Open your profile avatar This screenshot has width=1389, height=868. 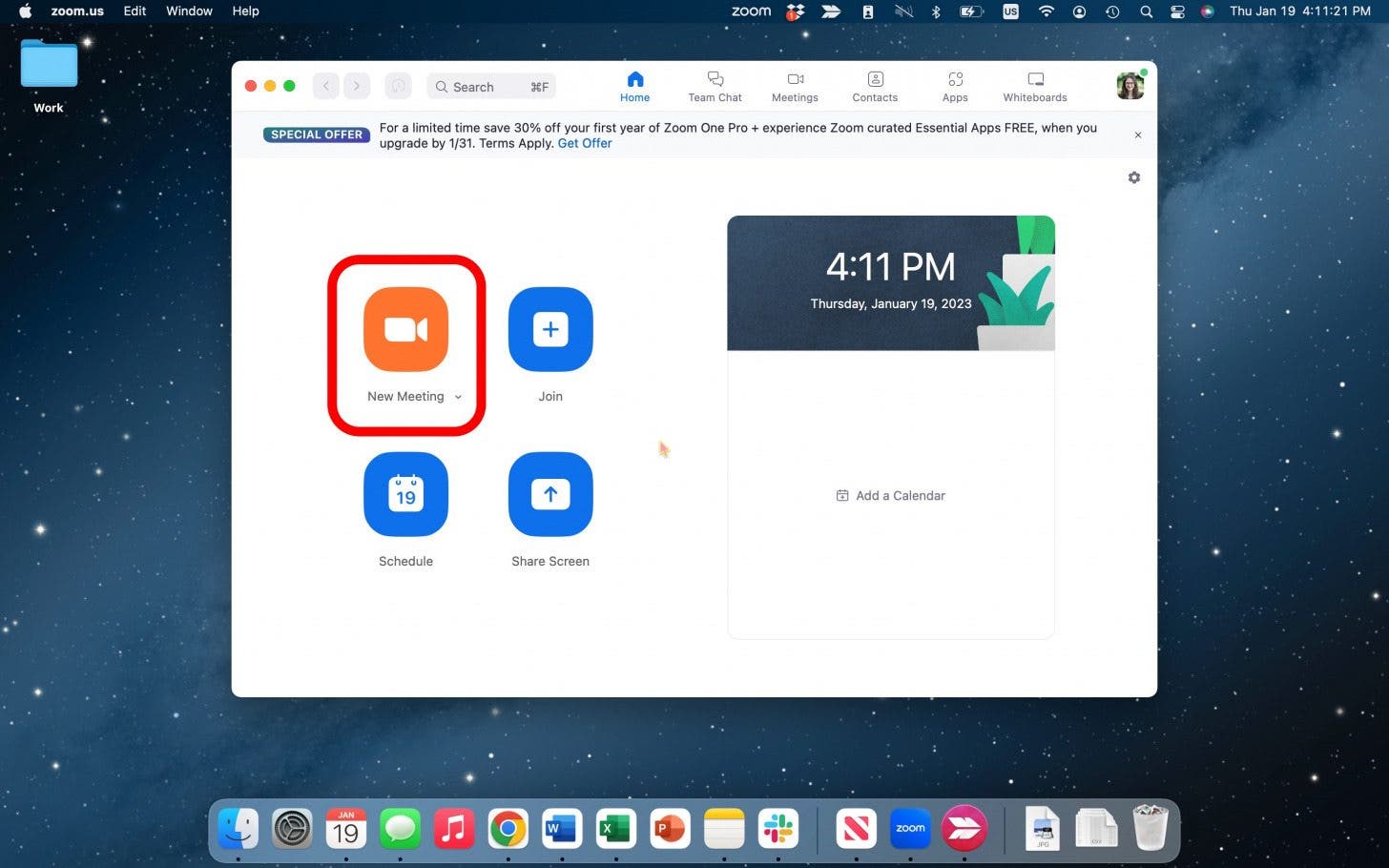pyautogui.click(x=1130, y=86)
